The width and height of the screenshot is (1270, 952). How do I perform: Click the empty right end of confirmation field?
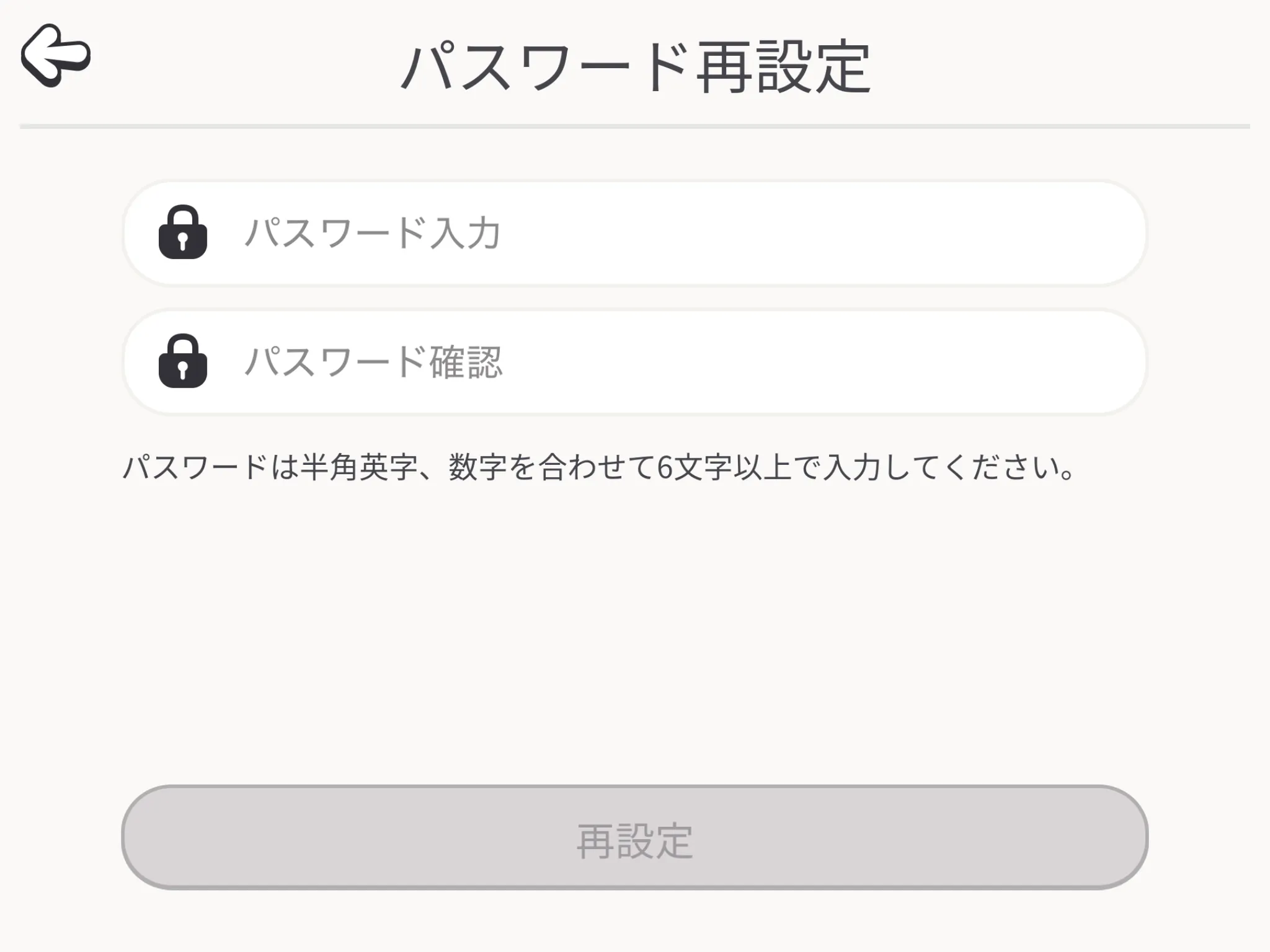992,362
